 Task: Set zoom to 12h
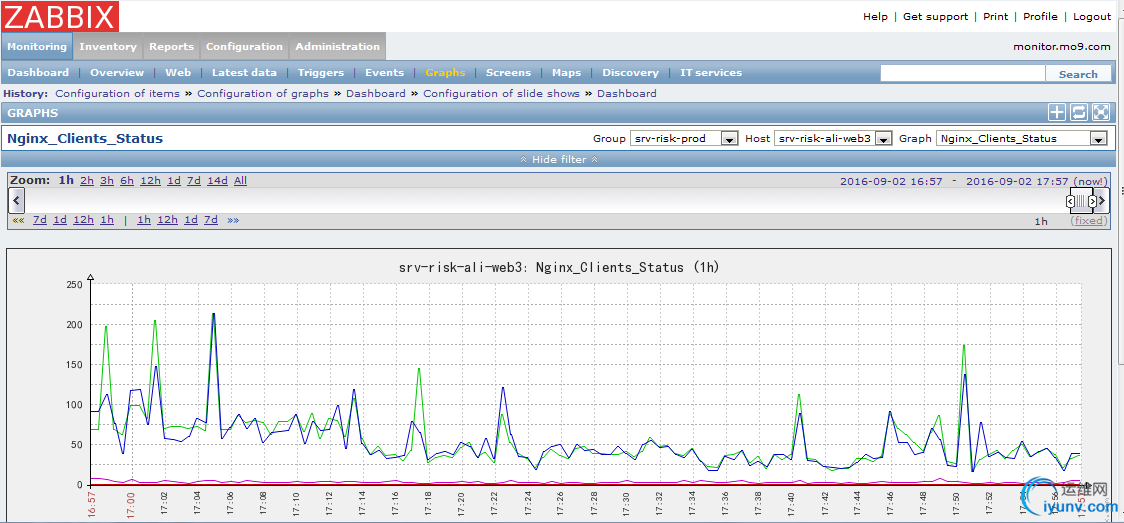150,181
